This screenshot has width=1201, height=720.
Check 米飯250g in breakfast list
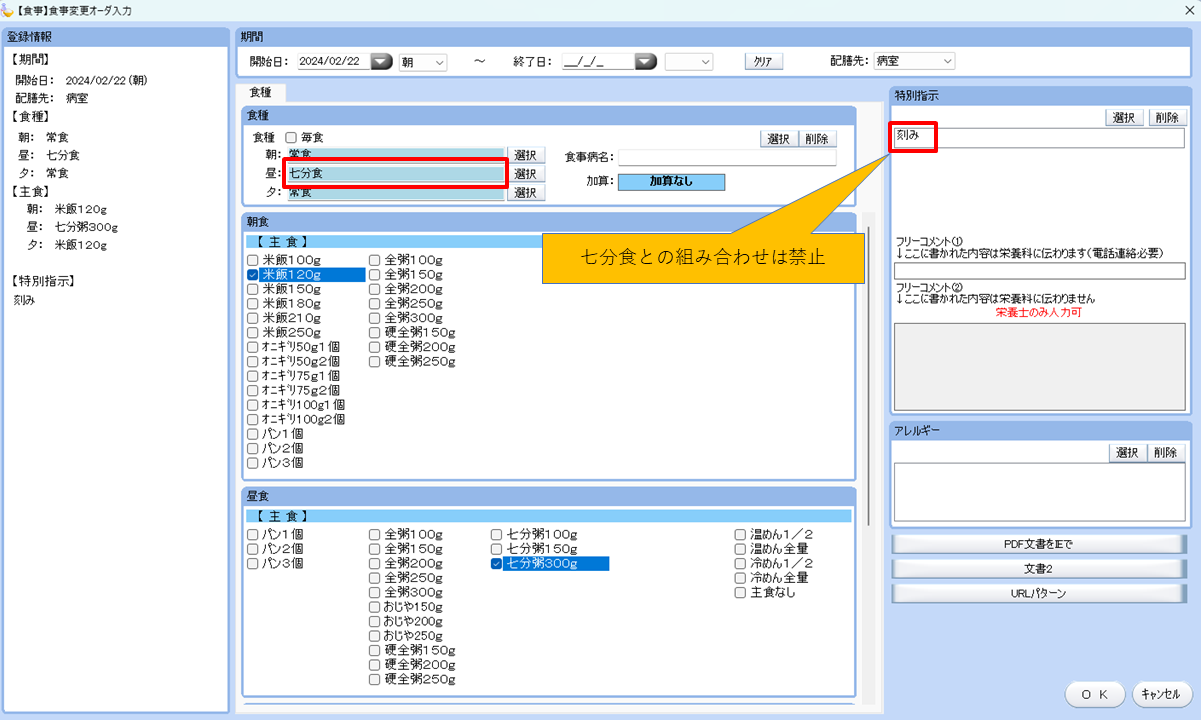253,332
